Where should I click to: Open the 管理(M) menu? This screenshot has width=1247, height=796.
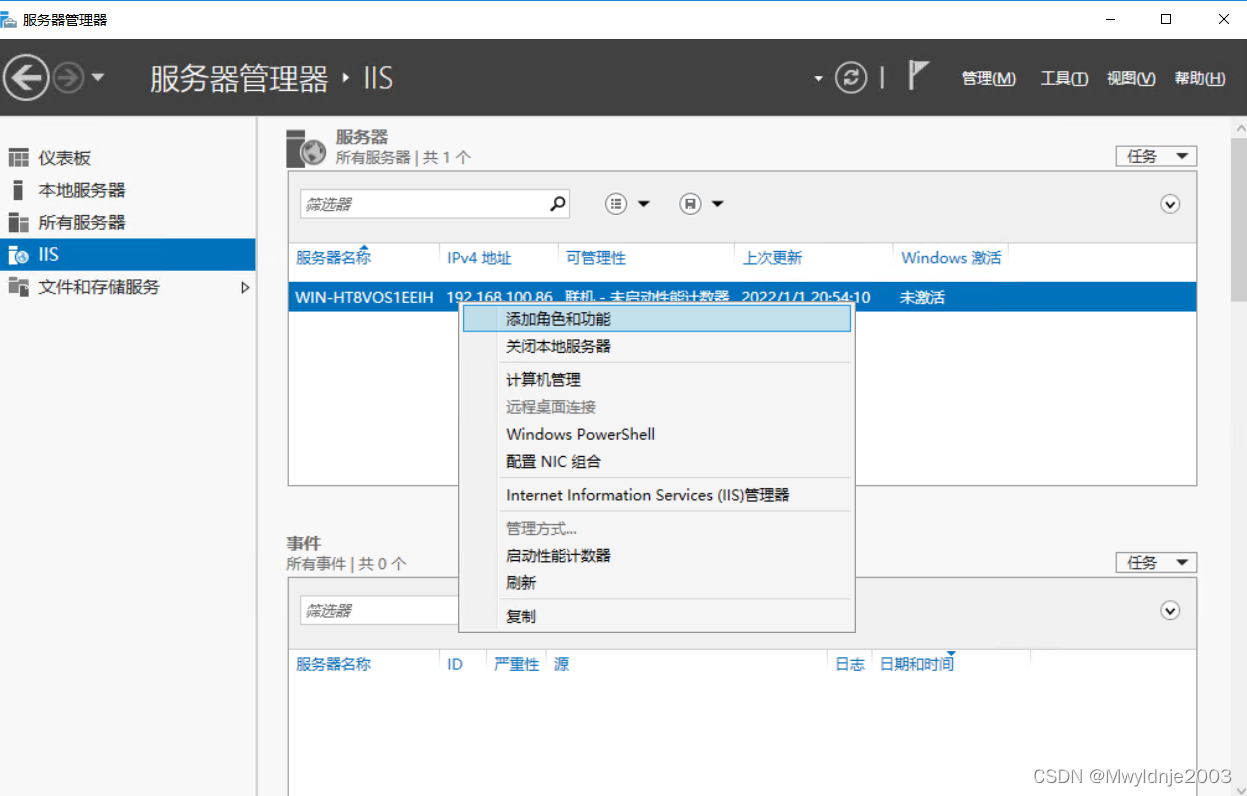click(x=988, y=78)
